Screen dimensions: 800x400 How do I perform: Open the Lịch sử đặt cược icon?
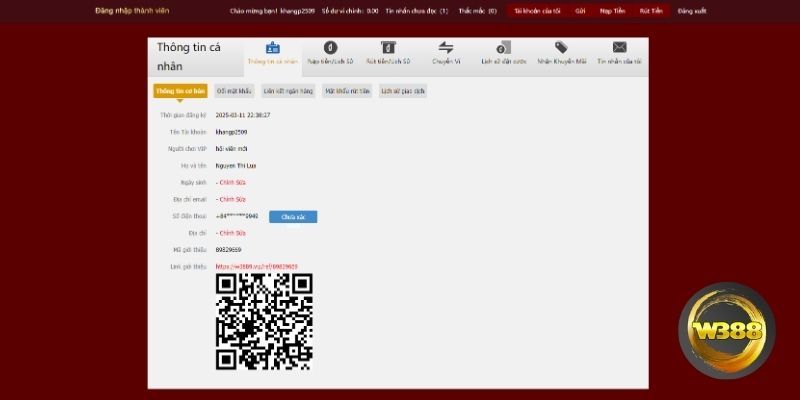[x=504, y=47]
